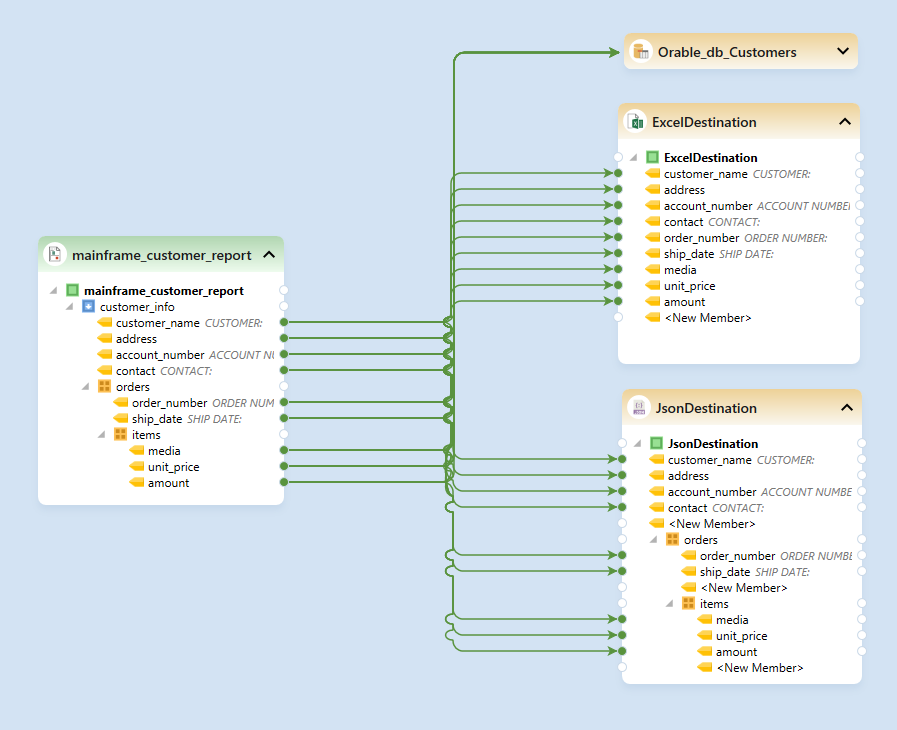
Task: Click the ExcelDestination header title
Action: point(704,122)
